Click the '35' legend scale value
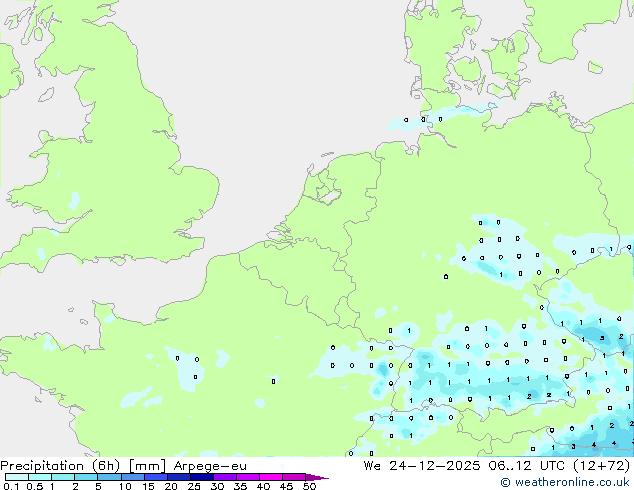 (240, 486)
